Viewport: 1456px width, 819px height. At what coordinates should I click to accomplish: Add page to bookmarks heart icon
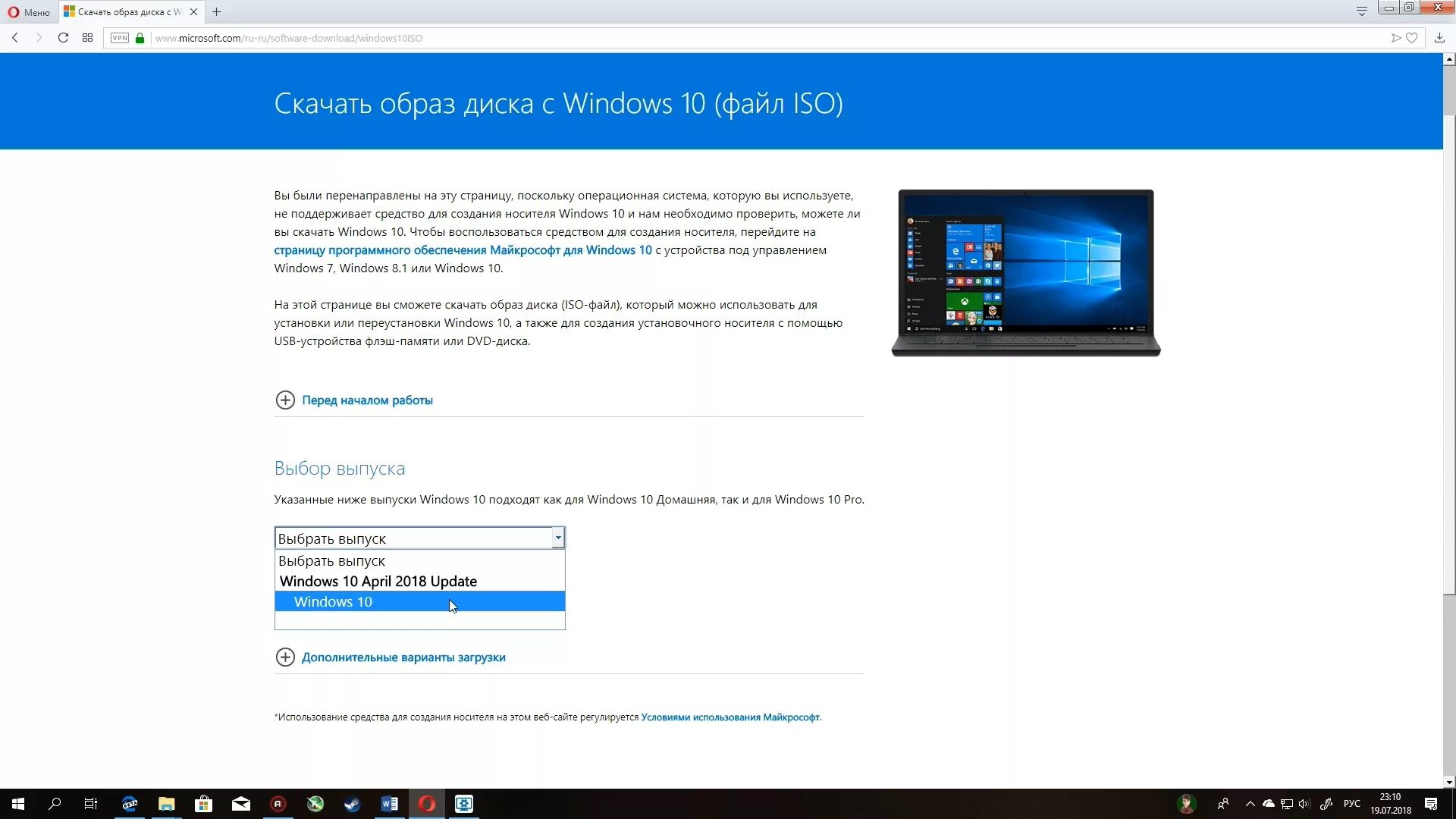tap(1411, 38)
